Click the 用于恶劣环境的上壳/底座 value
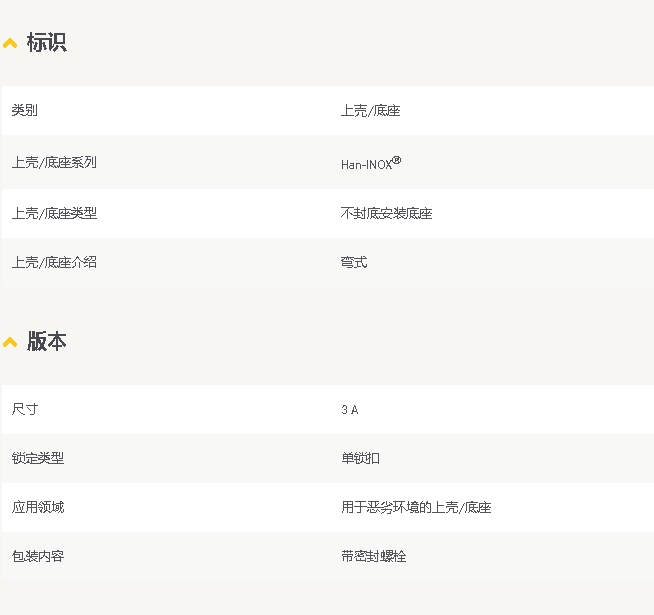Image resolution: width=654 pixels, height=615 pixels. [x=416, y=507]
